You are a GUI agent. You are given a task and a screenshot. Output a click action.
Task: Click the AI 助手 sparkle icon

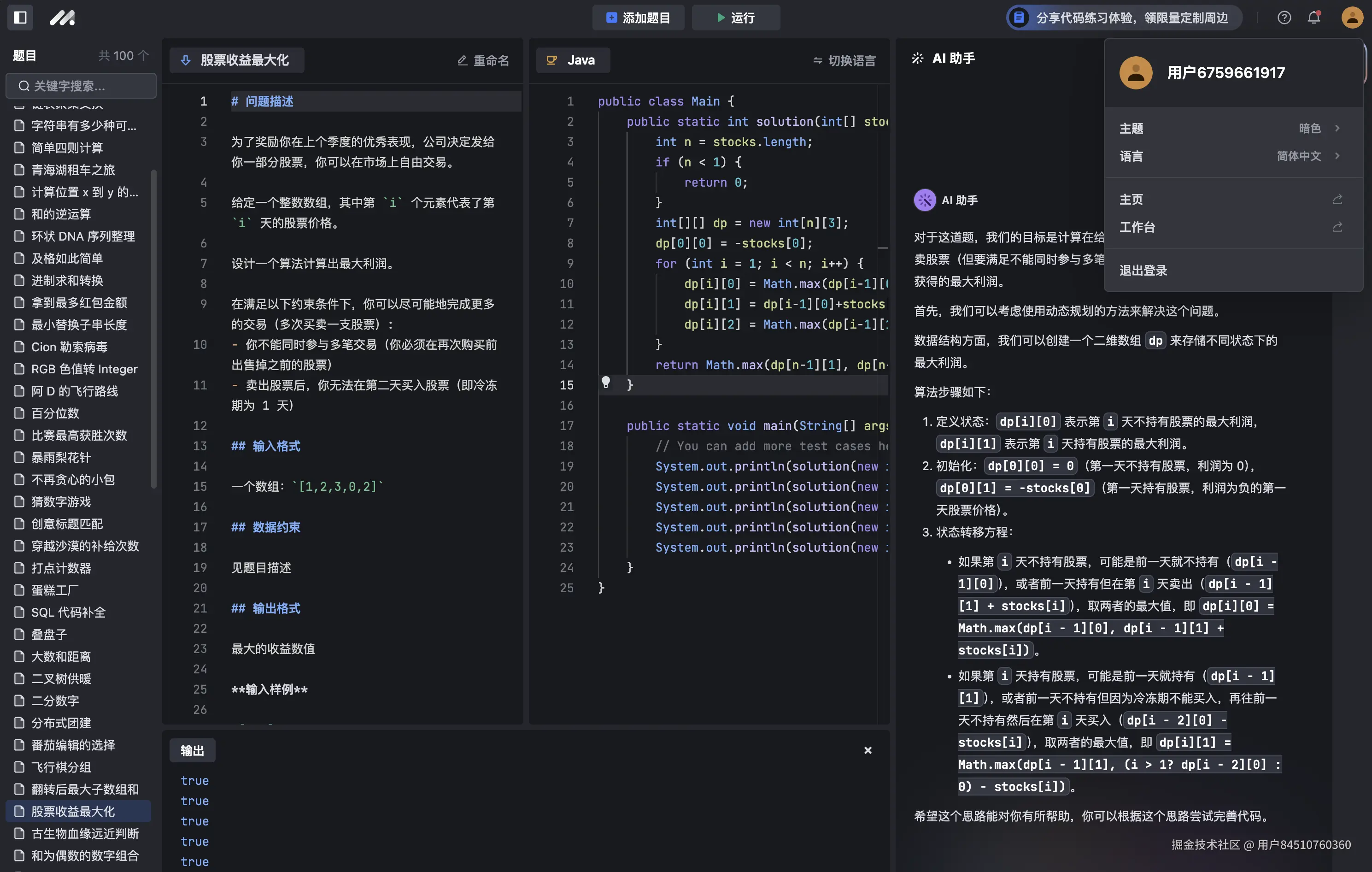[917, 58]
